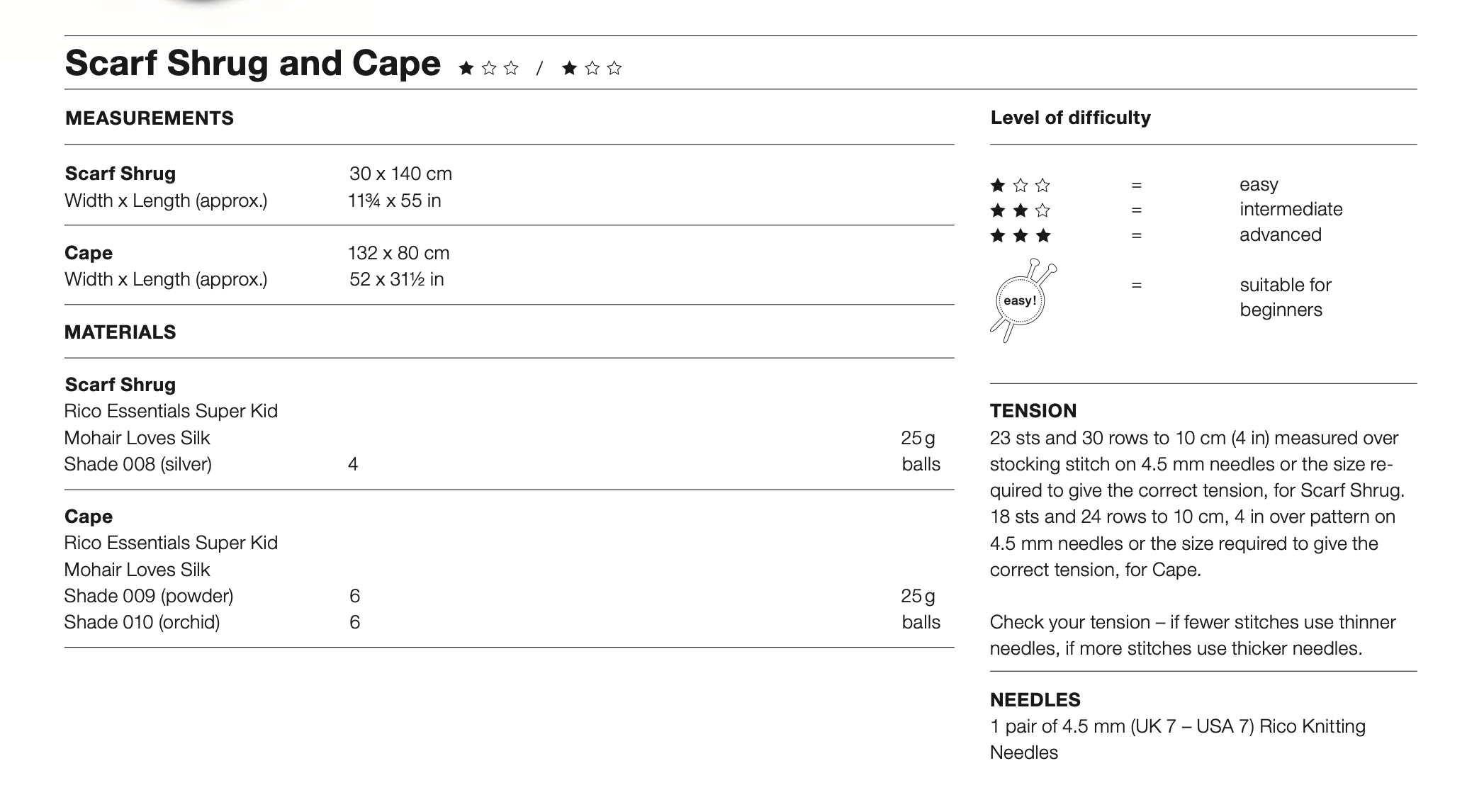1467x812 pixels.
Task: Click the "Shade 010 (orchid)" yarn entry
Action: pos(142,622)
